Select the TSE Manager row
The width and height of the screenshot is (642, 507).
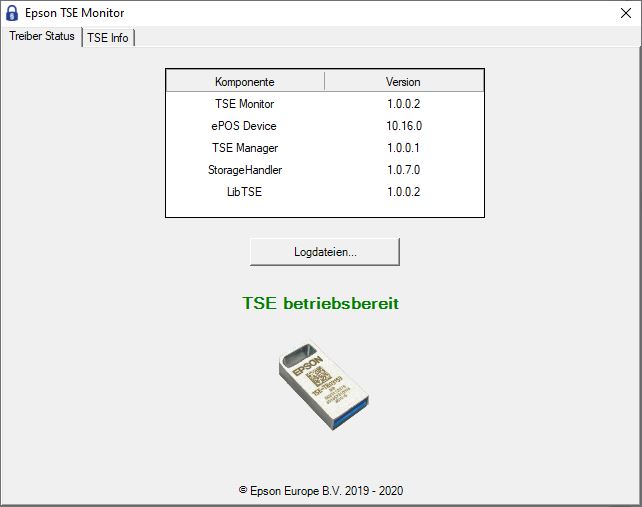pyautogui.click(x=325, y=148)
